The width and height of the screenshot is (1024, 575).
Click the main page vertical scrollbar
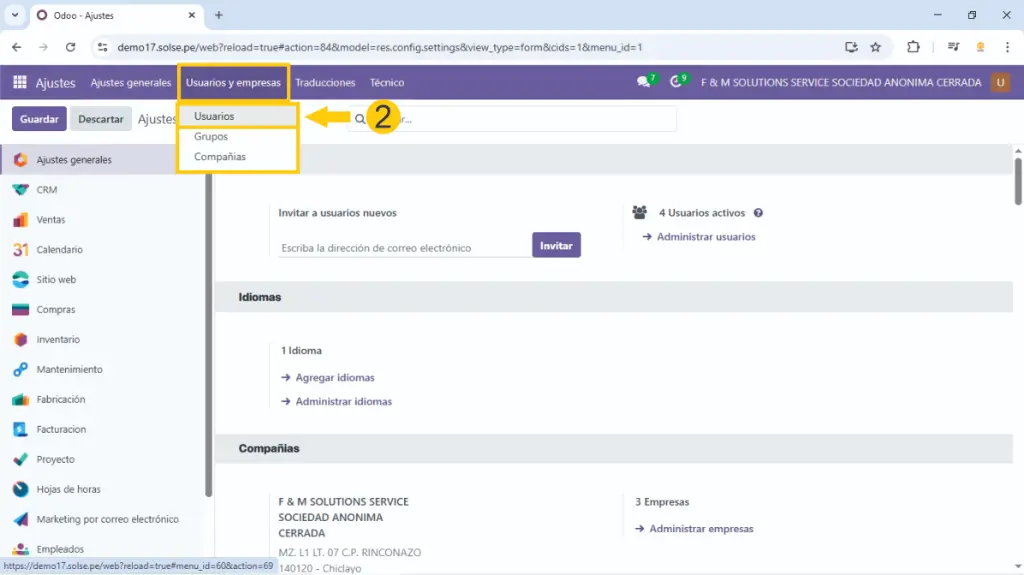coord(1018,180)
